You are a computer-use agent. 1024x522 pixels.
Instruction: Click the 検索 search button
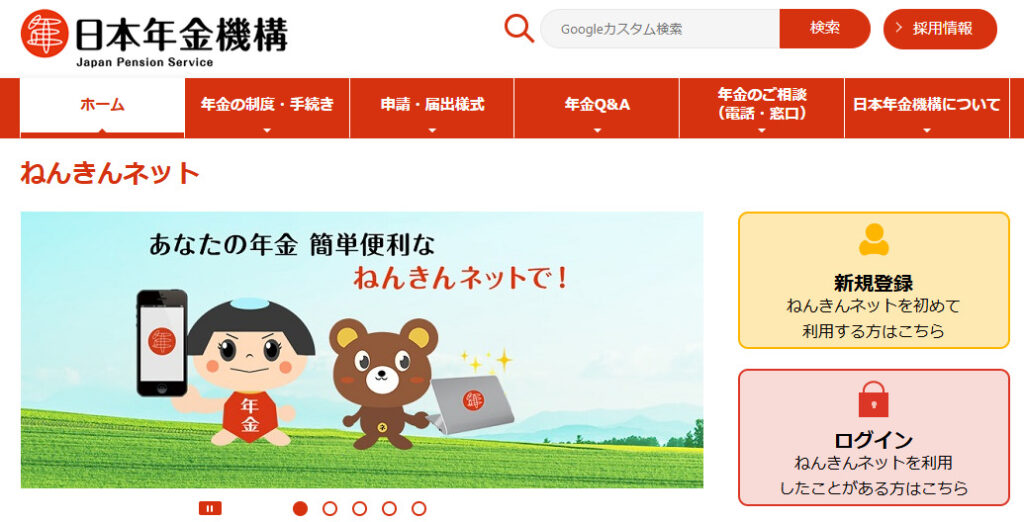pyautogui.click(x=825, y=28)
